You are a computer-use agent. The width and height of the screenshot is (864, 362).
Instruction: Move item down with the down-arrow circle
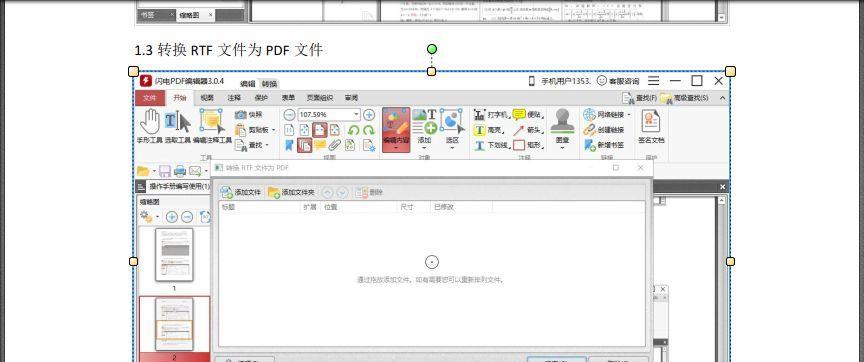tap(342, 192)
